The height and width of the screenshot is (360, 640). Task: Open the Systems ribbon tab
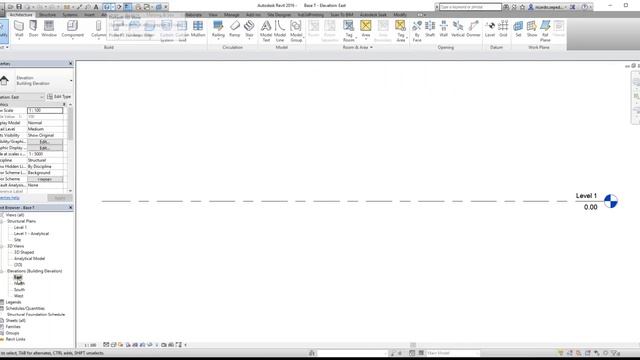70,15
